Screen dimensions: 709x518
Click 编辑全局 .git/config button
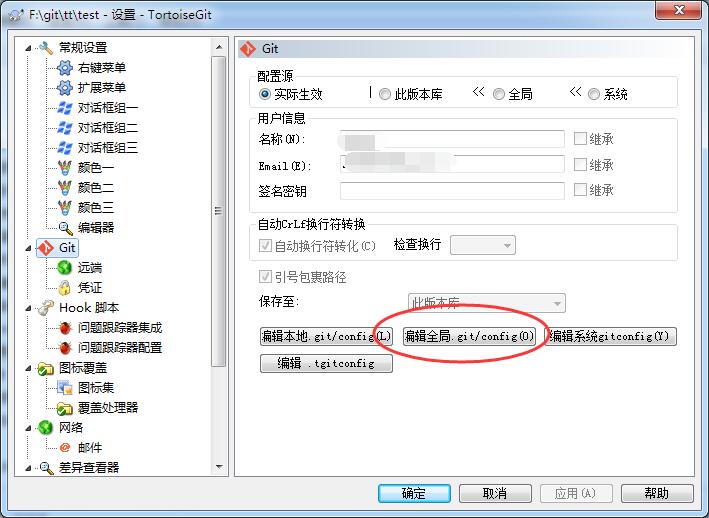point(469,336)
